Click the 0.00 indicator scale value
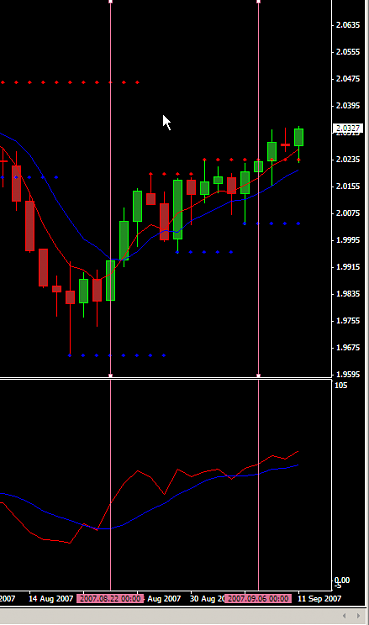 point(342,580)
